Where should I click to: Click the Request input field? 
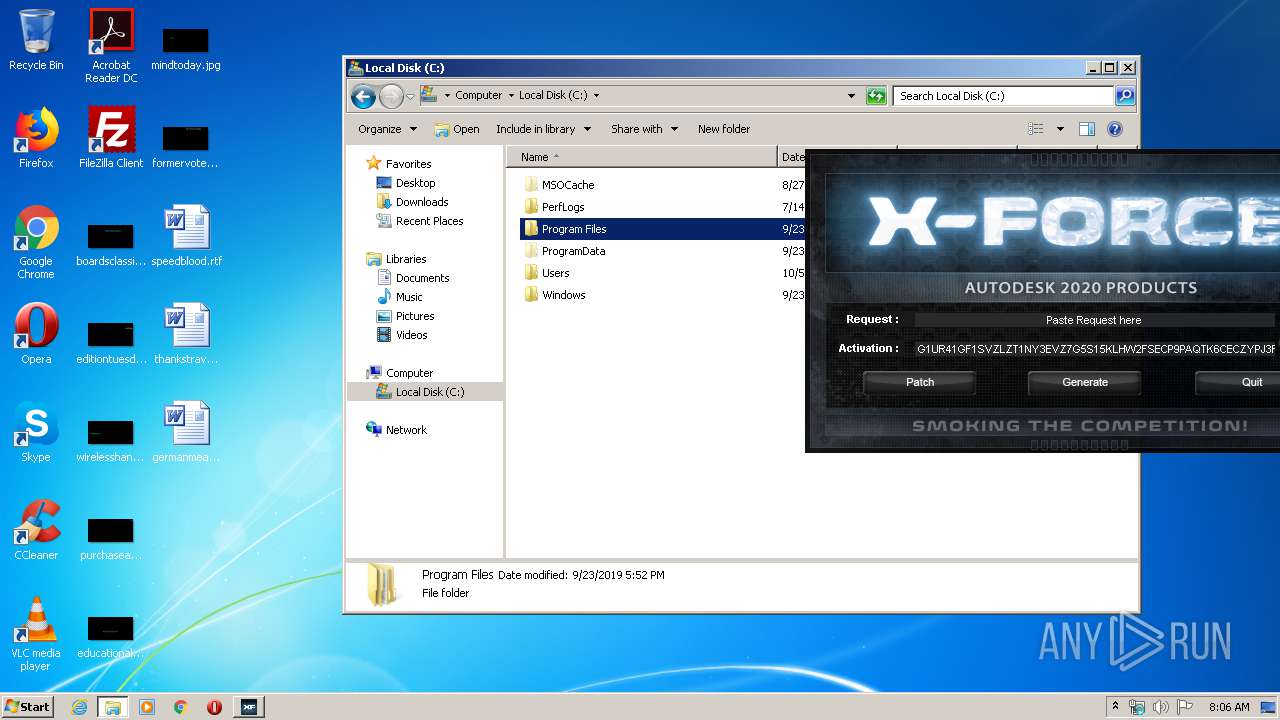(x=1094, y=320)
